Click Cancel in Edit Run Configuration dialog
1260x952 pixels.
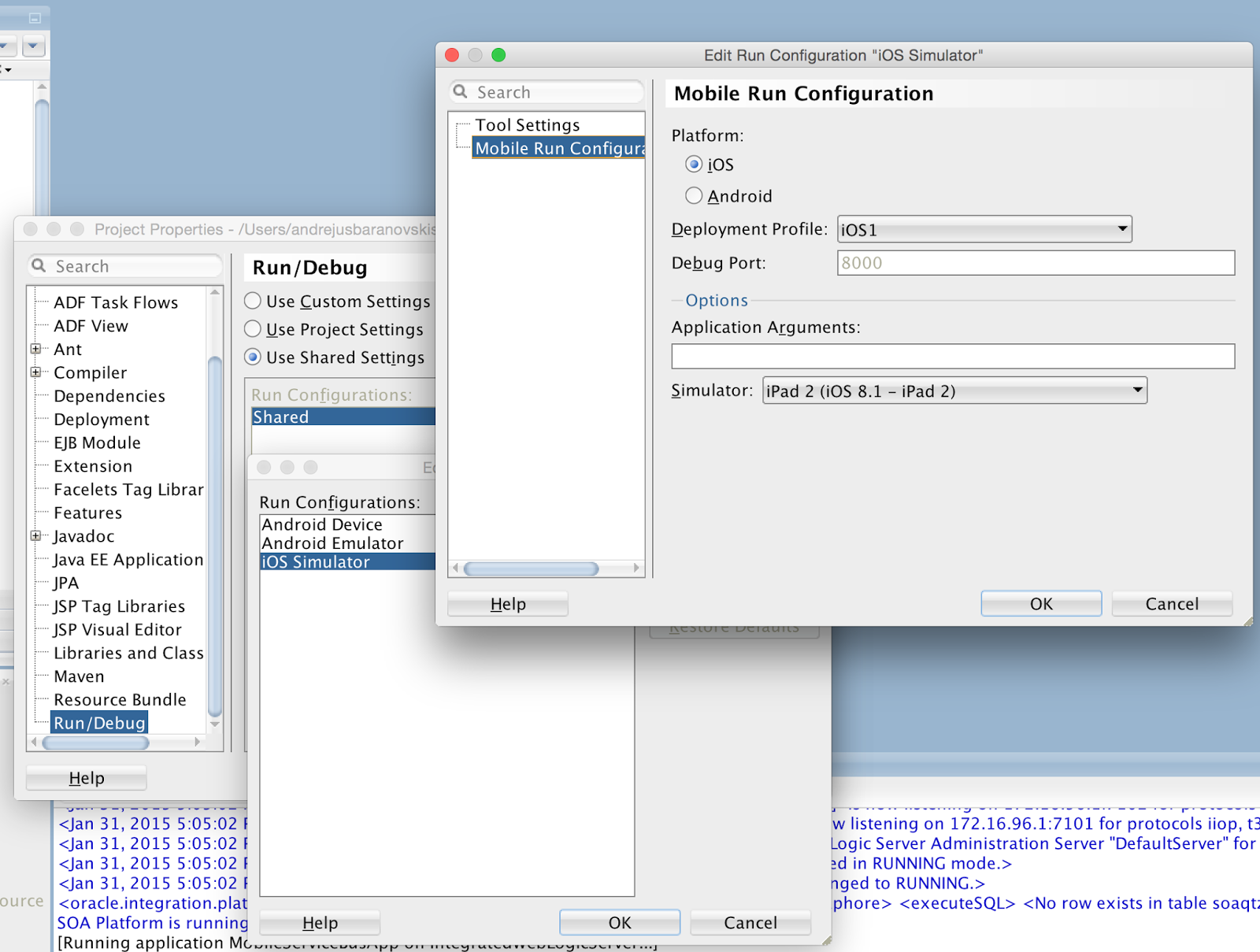tap(1172, 604)
